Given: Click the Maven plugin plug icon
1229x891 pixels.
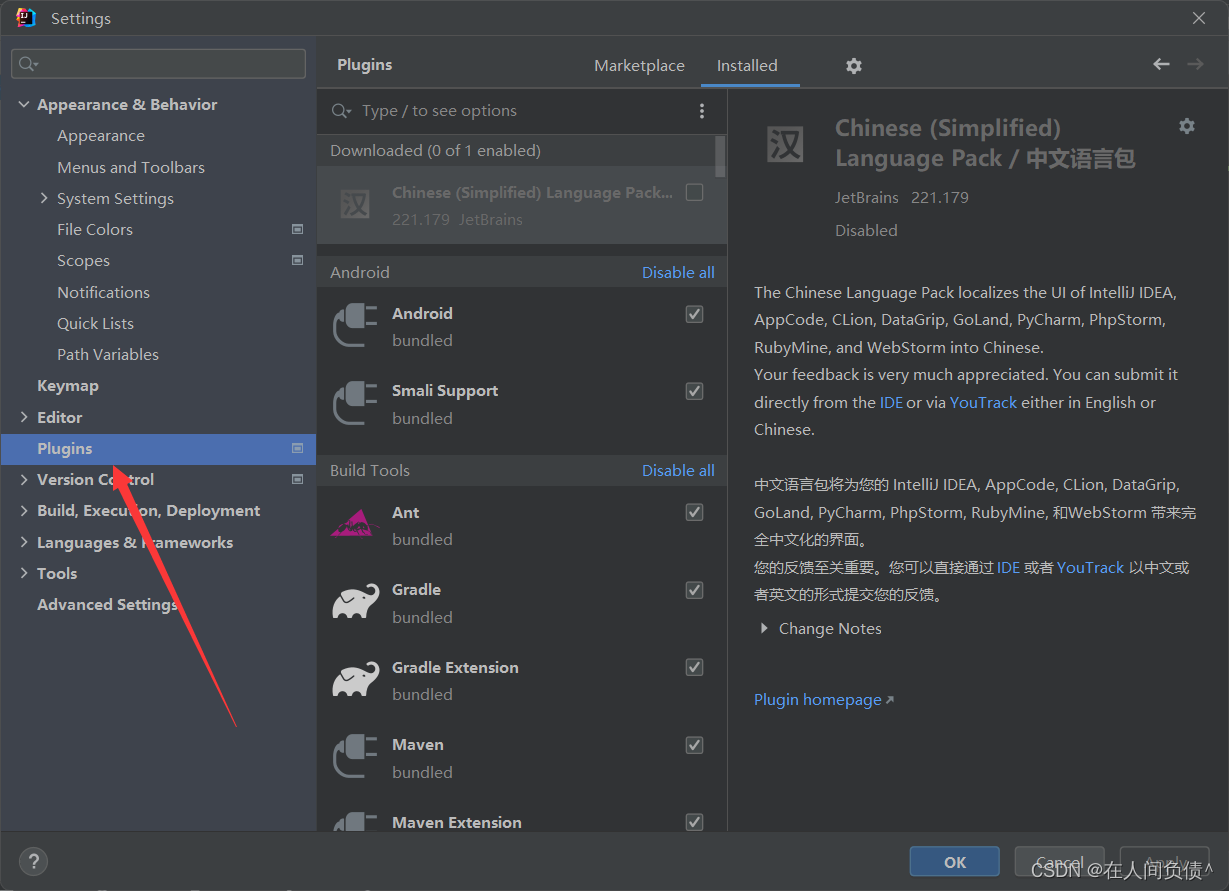Looking at the screenshot, I should click(354, 757).
